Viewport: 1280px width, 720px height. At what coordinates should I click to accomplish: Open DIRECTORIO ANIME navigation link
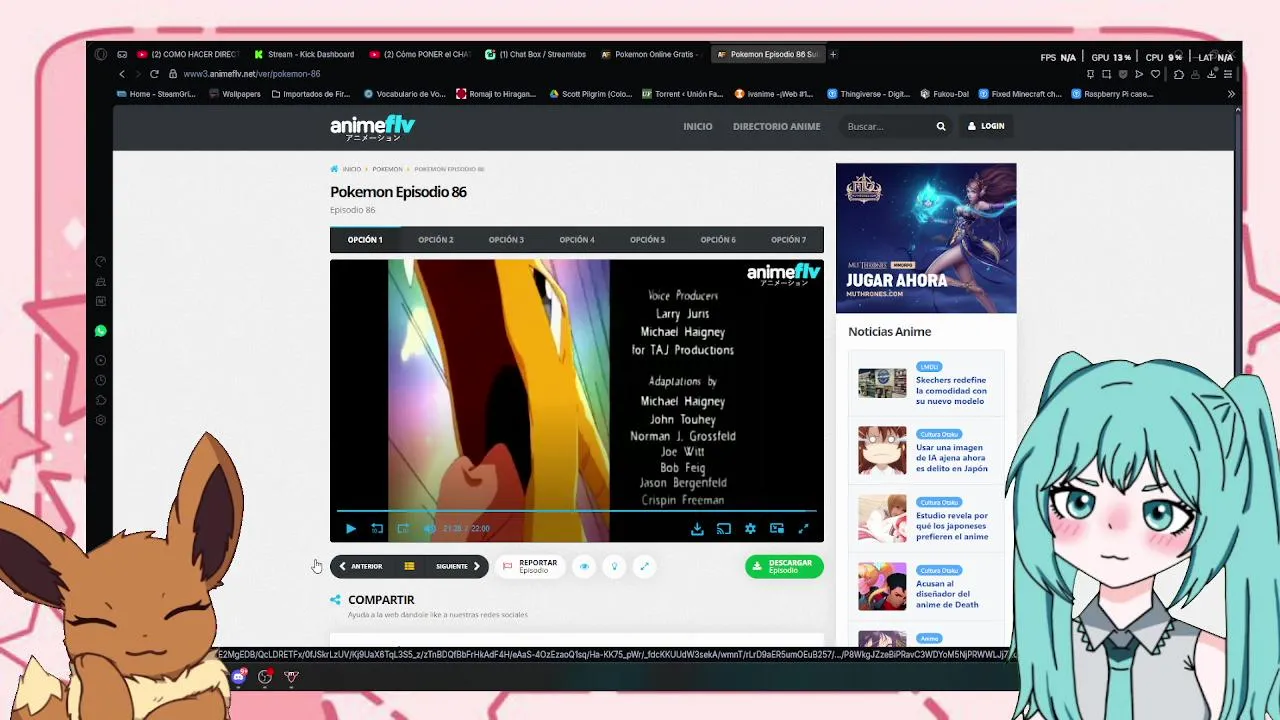(x=776, y=126)
